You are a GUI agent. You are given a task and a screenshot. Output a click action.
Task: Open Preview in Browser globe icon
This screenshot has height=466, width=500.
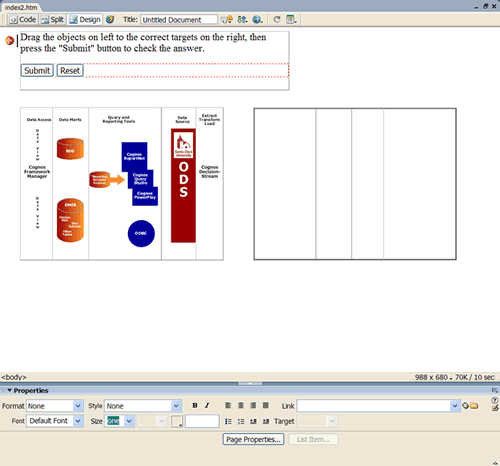[257, 20]
